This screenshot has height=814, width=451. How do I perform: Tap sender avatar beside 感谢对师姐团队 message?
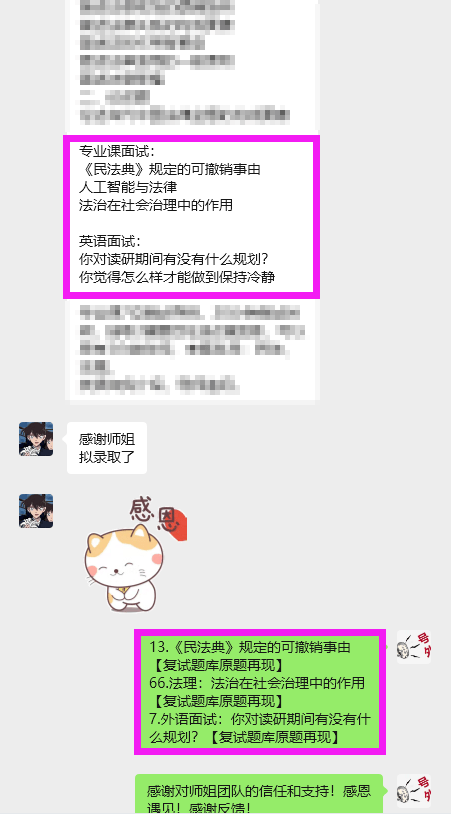[414, 791]
